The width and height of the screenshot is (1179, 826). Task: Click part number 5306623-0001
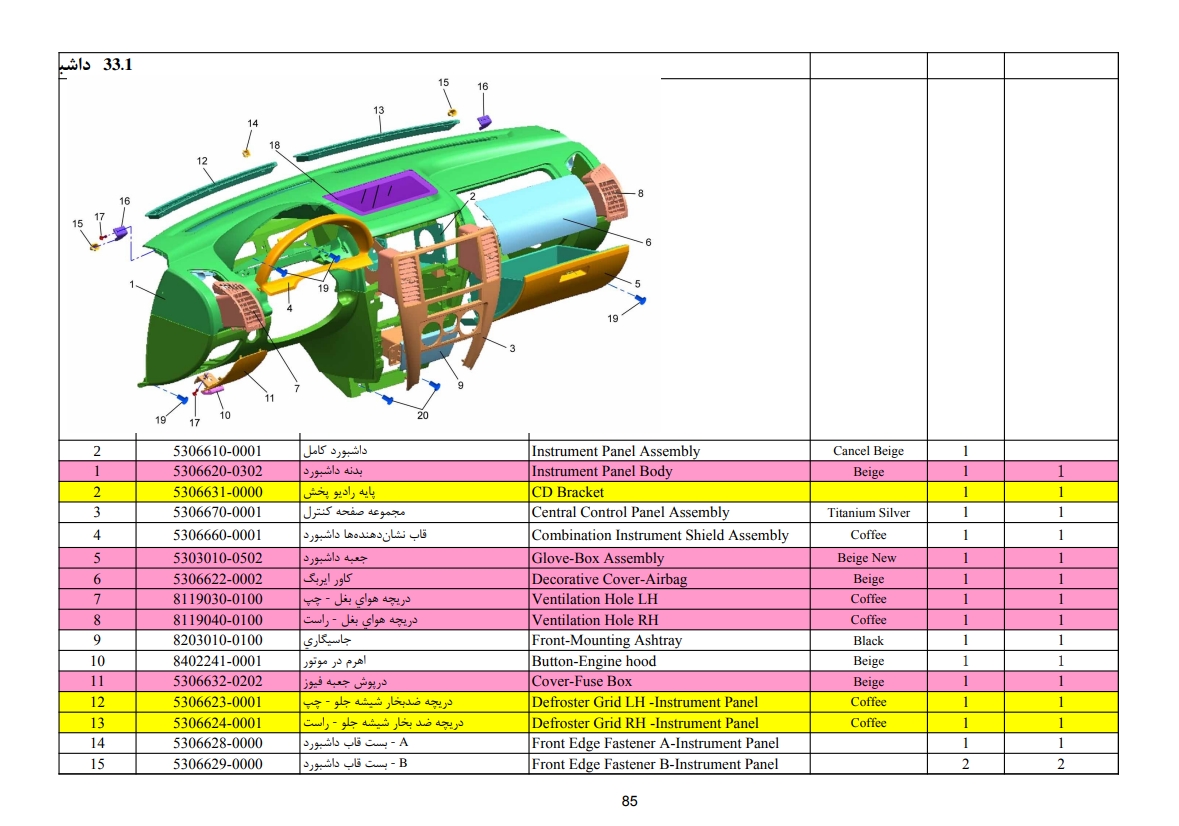click(x=217, y=702)
